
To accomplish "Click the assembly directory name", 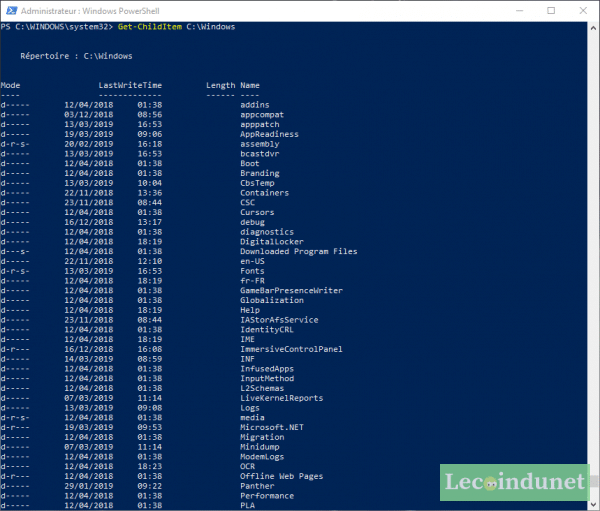I will [x=260, y=144].
